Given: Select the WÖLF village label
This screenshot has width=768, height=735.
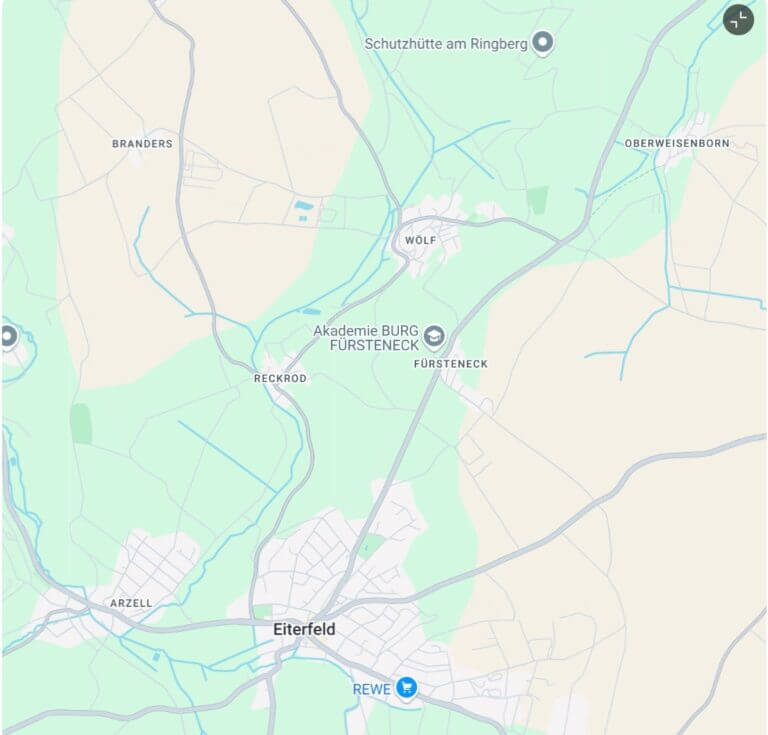Looking at the screenshot, I should coord(421,240).
